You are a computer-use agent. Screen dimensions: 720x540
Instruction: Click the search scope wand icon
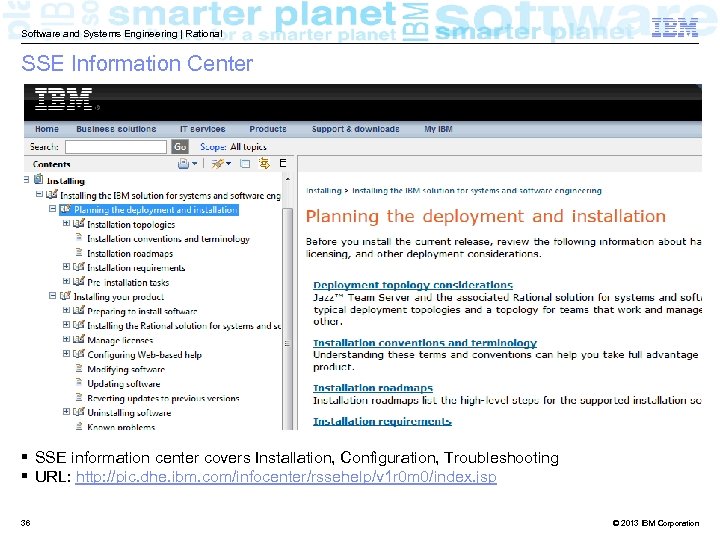pos(217,163)
